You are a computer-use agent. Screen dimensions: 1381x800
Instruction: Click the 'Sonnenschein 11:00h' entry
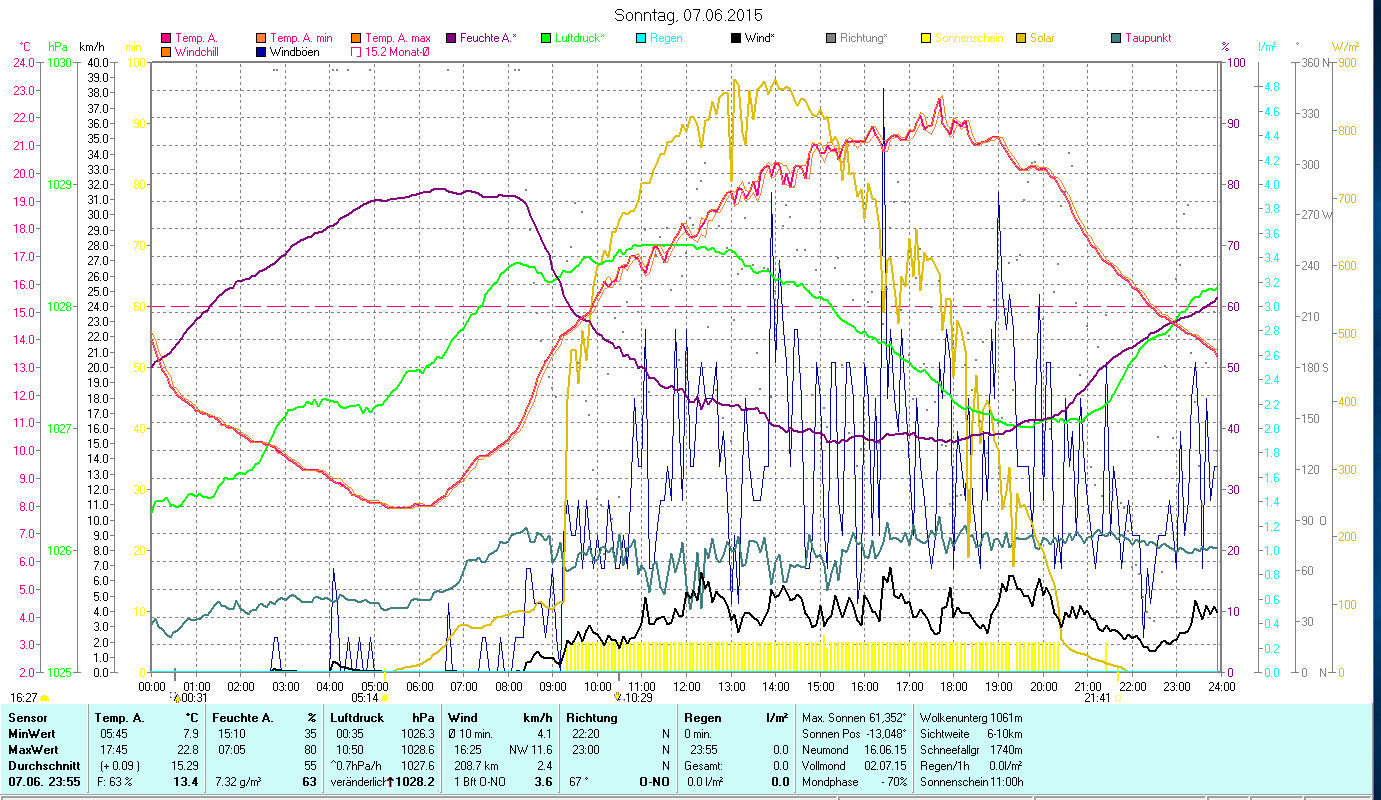tap(971, 782)
